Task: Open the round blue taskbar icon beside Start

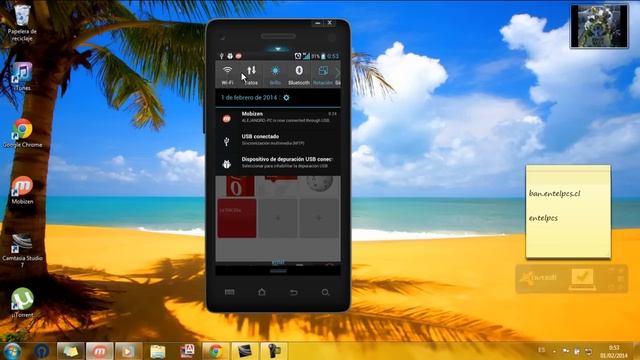Action: (x=42, y=351)
